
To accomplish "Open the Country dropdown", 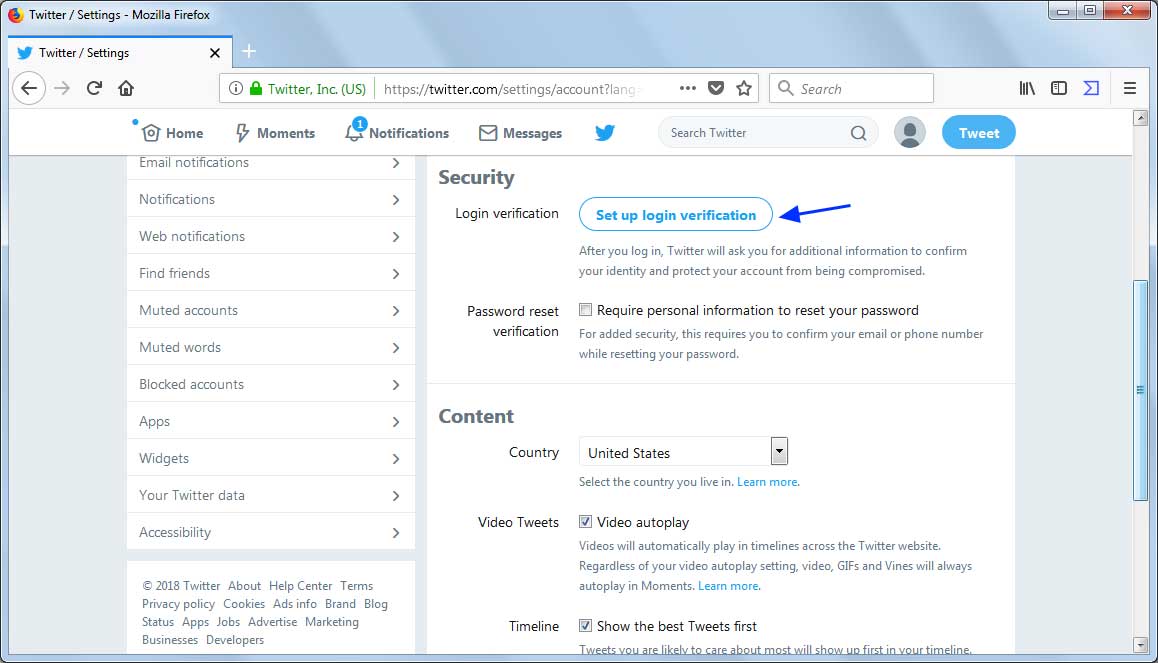I will point(683,452).
